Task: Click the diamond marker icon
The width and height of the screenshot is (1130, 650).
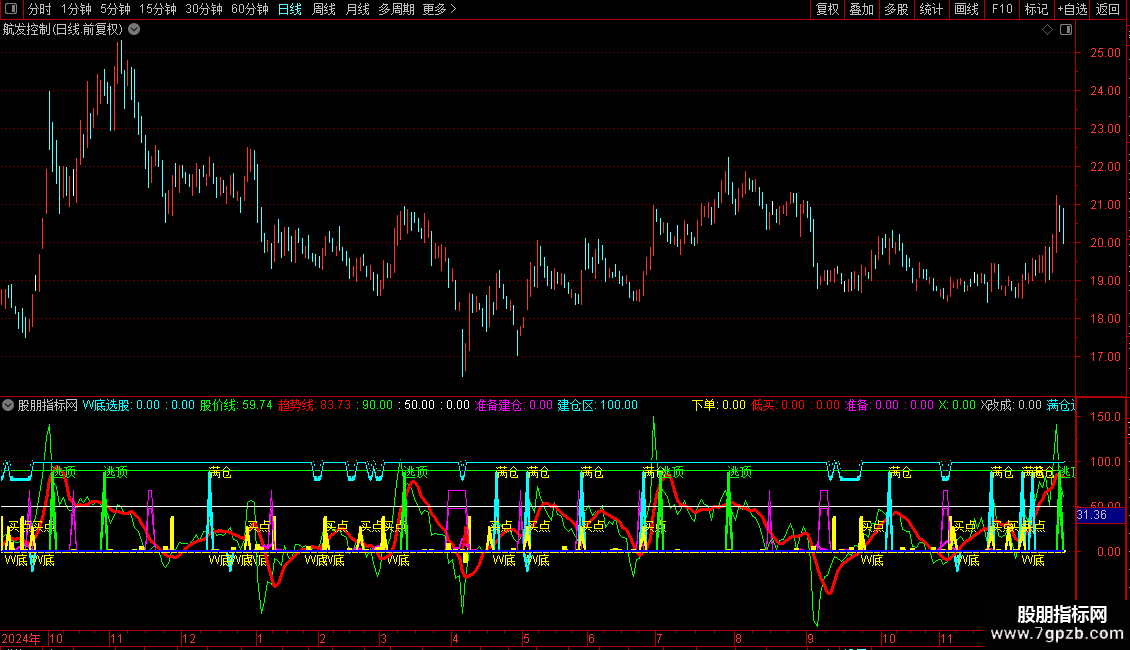Action: 1047,30
